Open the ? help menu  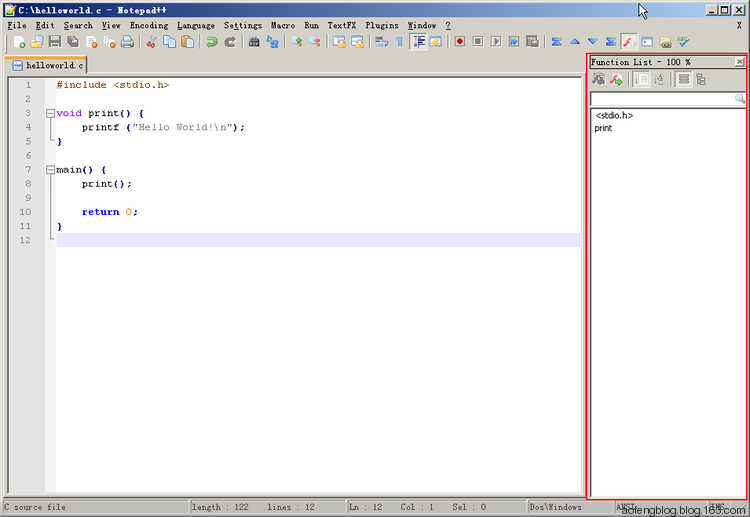448,25
